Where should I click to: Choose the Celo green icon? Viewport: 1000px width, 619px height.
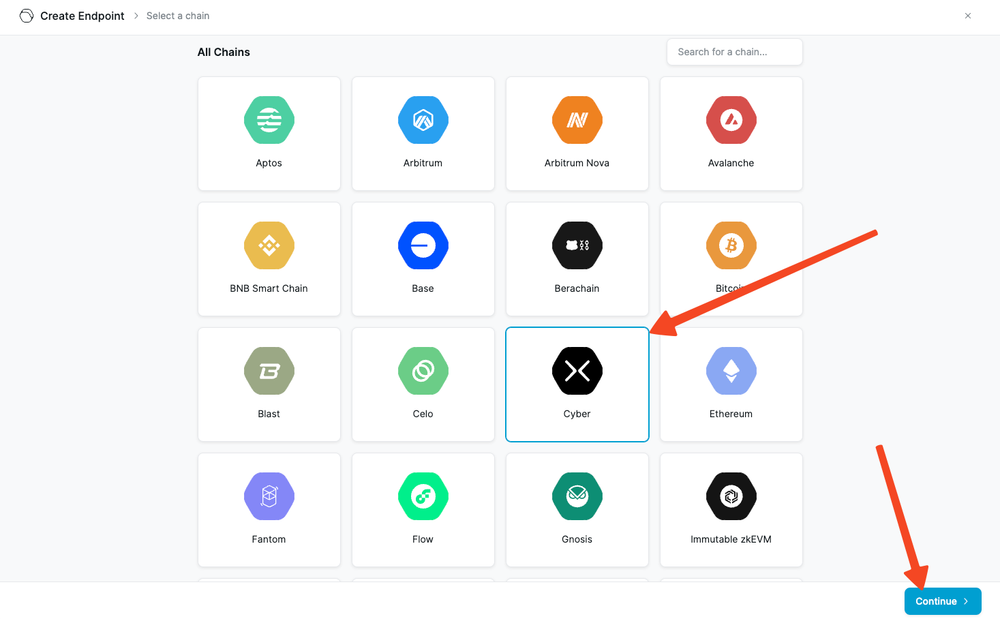tap(423, 371)
